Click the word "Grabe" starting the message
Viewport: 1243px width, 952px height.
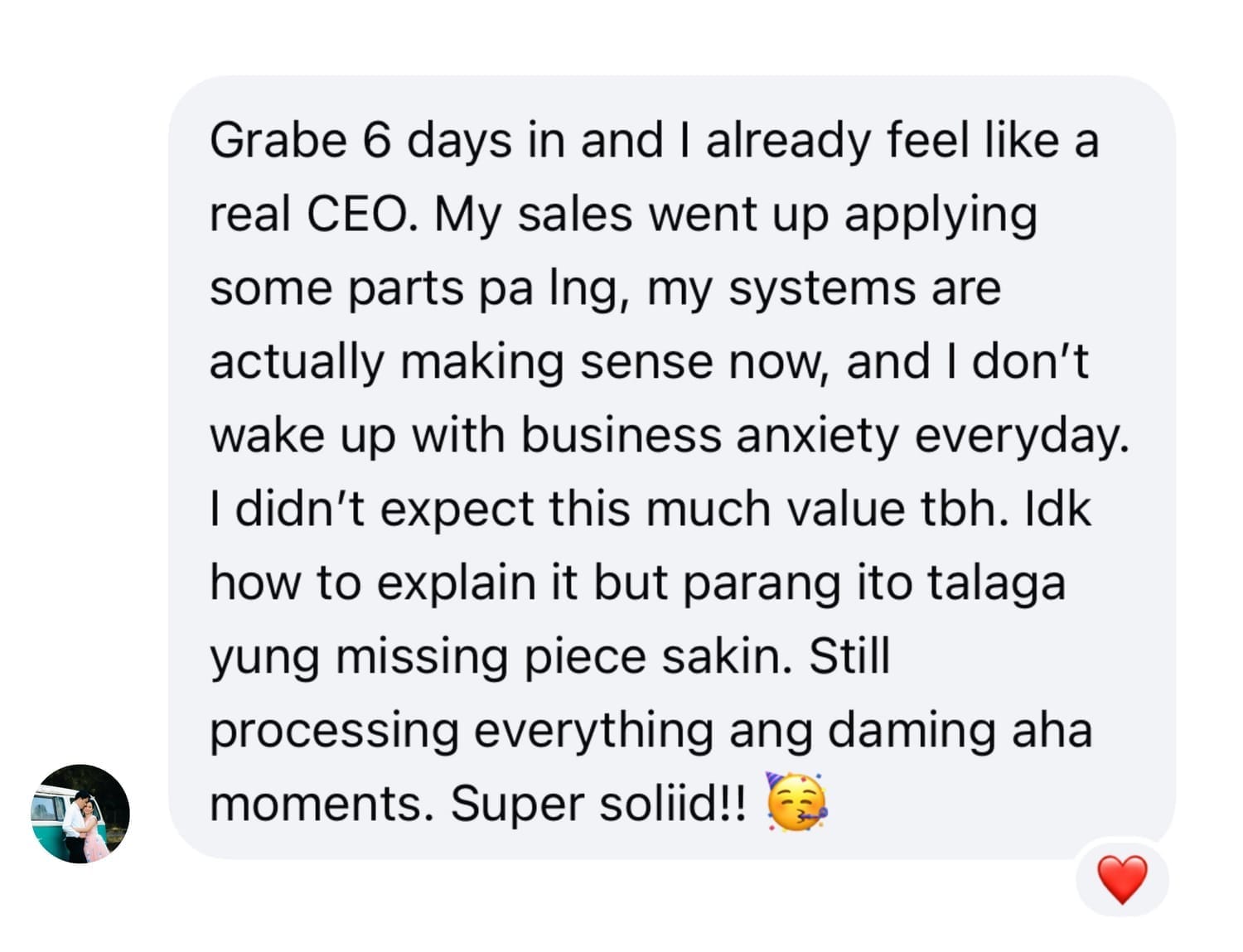pyautogui.click(x=278, y=140)
